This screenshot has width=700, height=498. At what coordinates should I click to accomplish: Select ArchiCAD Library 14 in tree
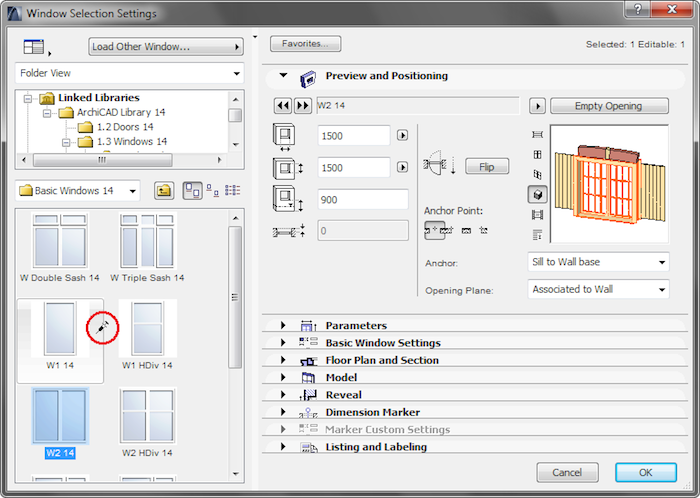click(121, 112)
